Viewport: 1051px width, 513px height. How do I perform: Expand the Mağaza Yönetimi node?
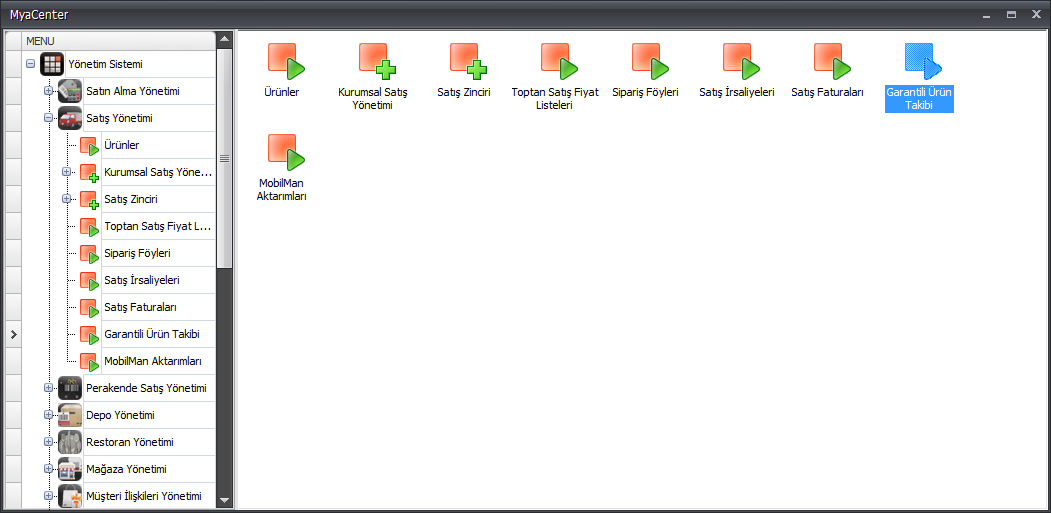(x=48, y=469)
